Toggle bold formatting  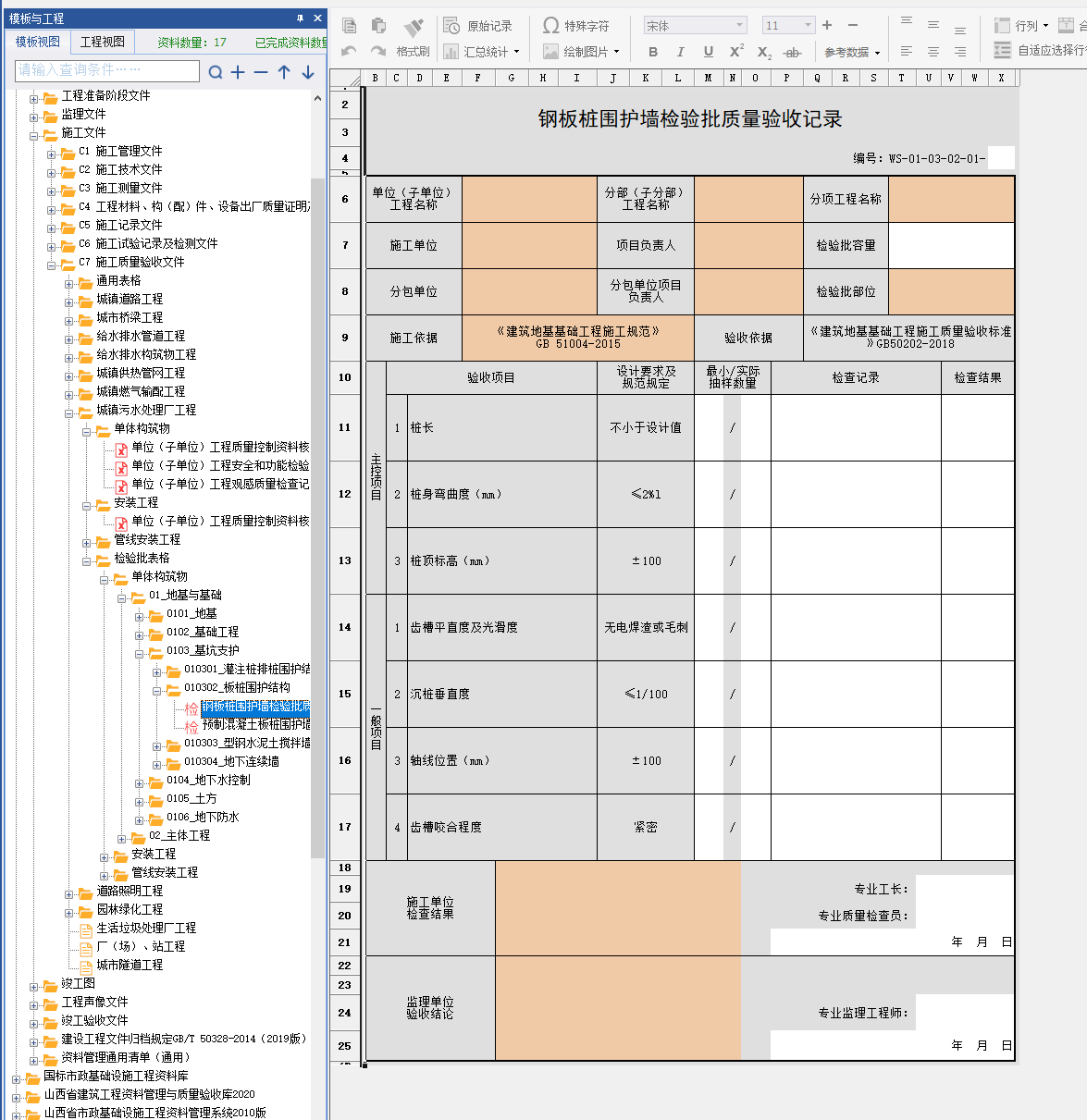(653, 52)
